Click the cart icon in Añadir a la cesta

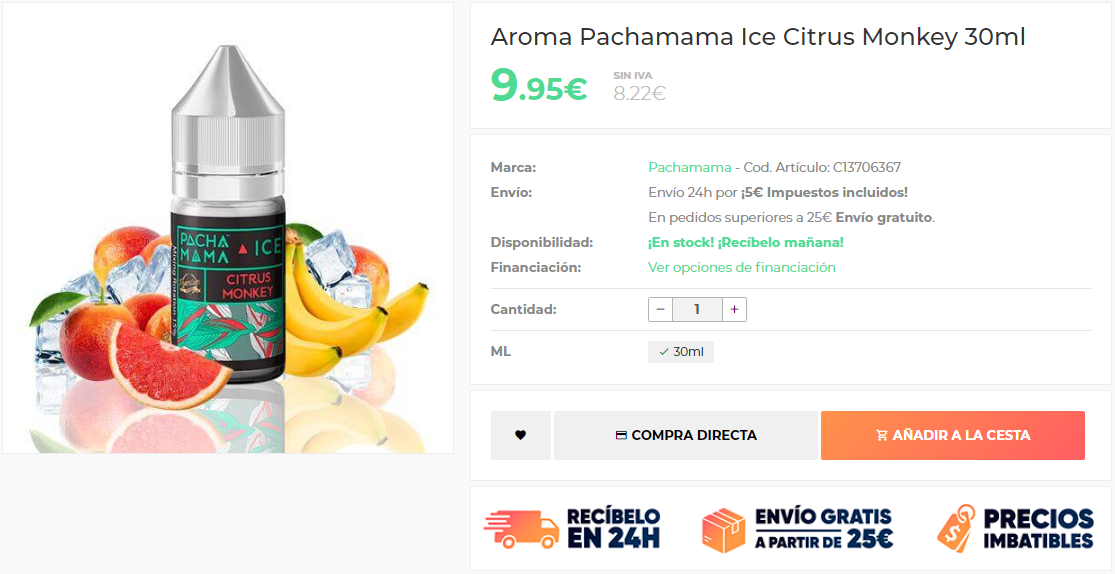coord(882,435)
